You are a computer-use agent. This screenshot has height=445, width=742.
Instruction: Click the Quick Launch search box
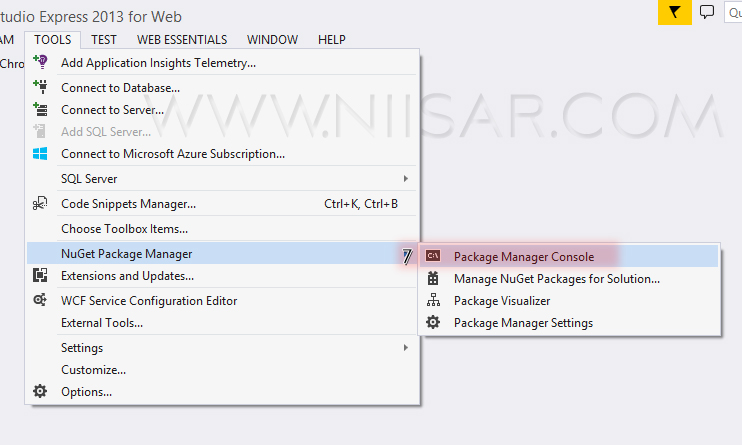[733, 12]
